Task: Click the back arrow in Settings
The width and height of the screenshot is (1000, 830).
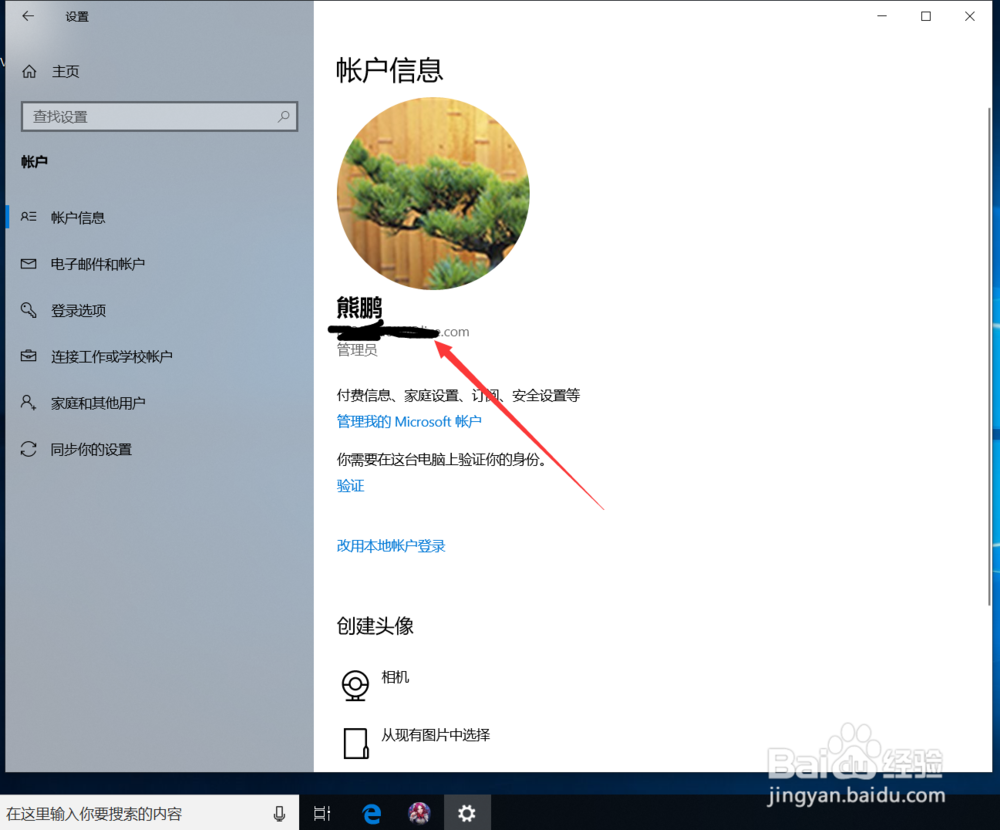Action: pos(27,16)
